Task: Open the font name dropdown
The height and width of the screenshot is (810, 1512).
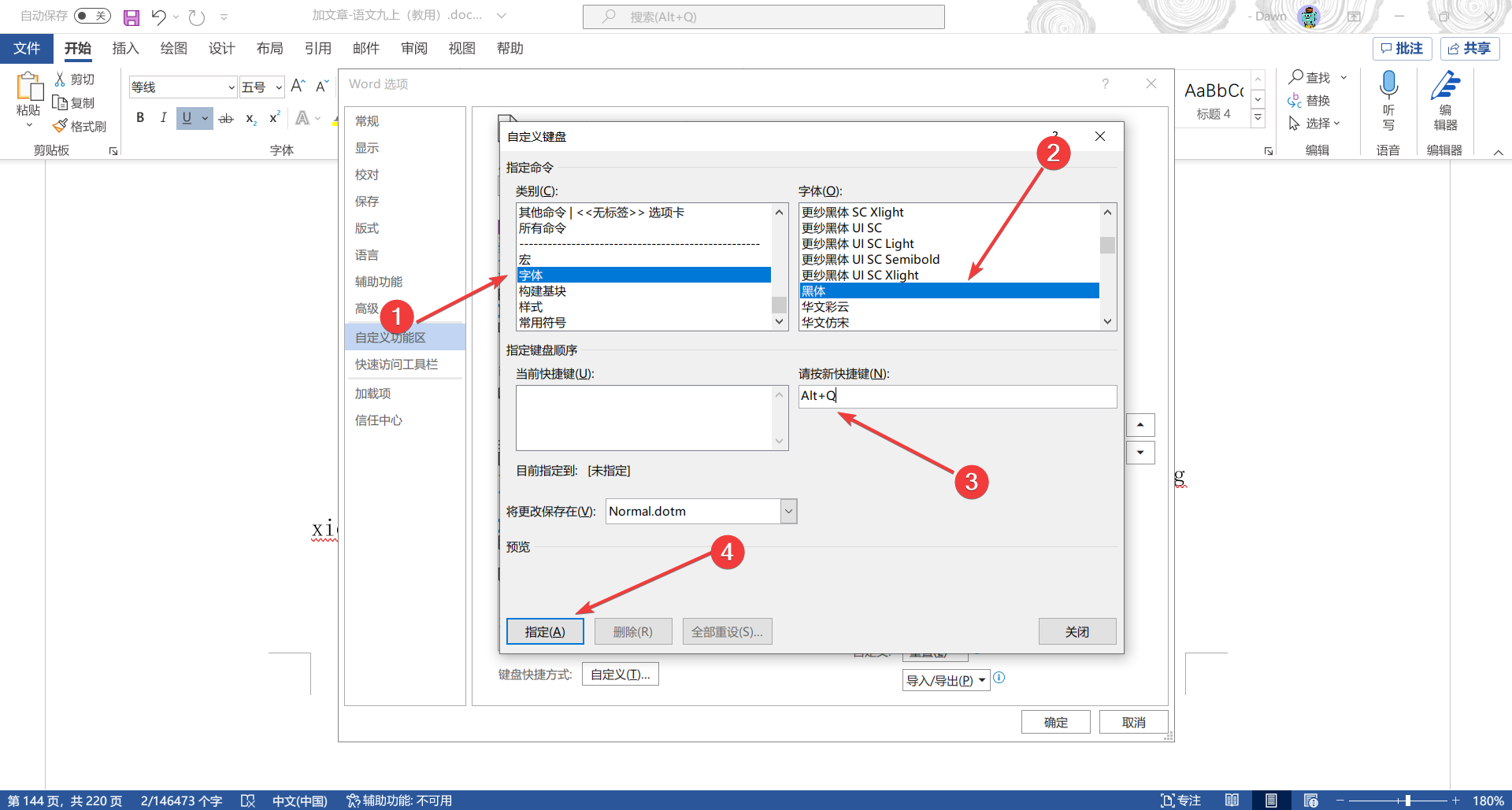Action: pos(232,87)
